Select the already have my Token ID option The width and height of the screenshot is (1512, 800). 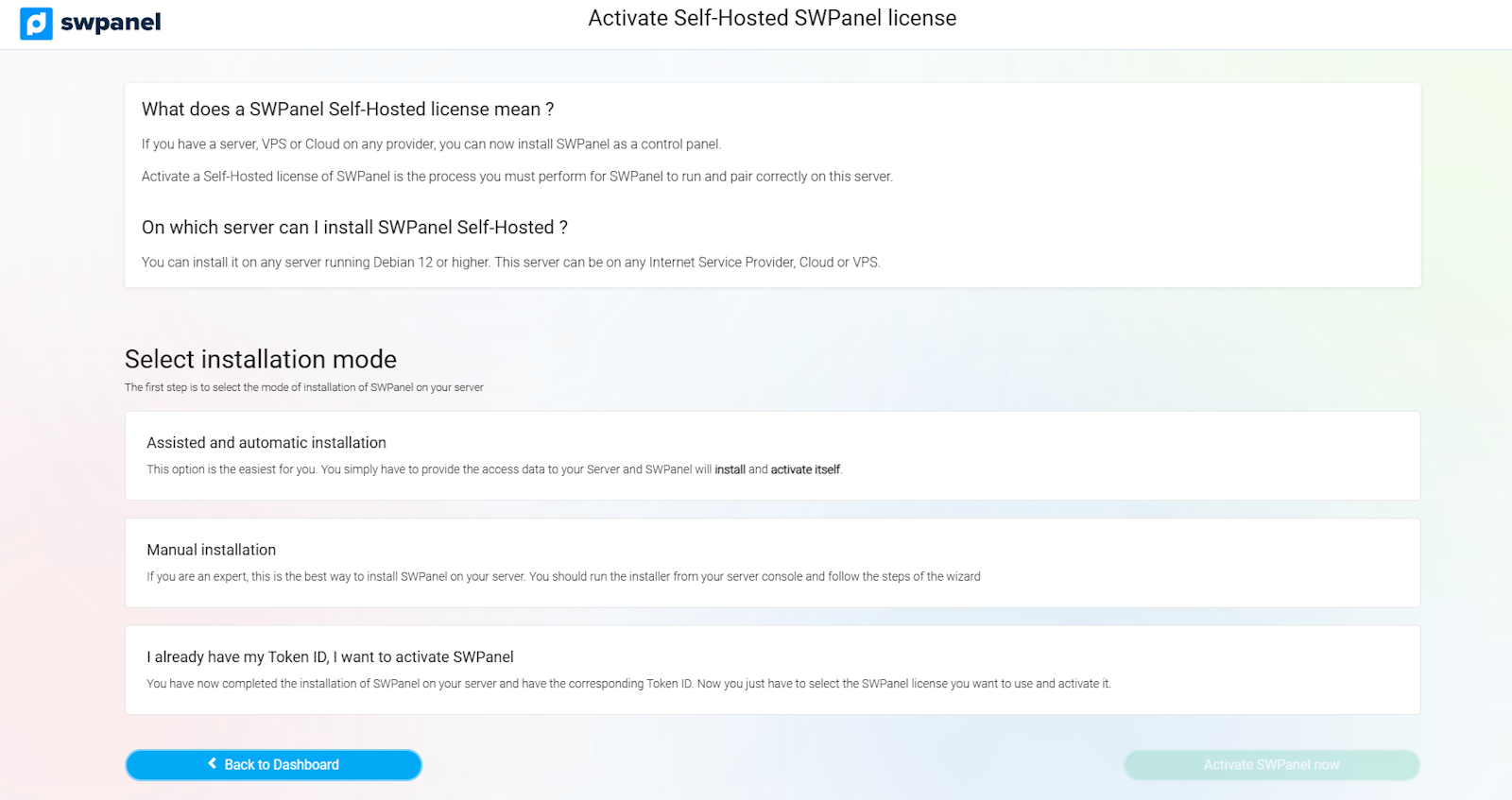pyautogui.click(x=772, y=670)
